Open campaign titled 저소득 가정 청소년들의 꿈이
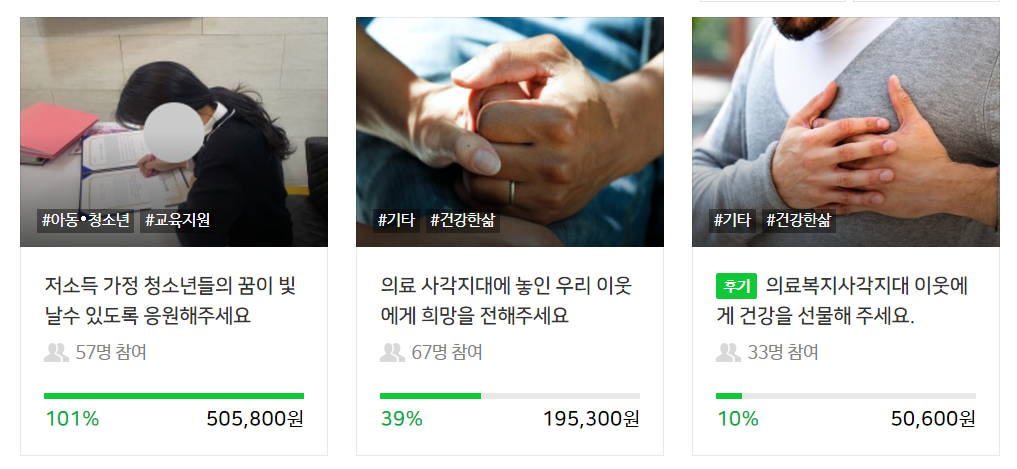The width and height of the screenshot is (1017, 469). (170, 300)
